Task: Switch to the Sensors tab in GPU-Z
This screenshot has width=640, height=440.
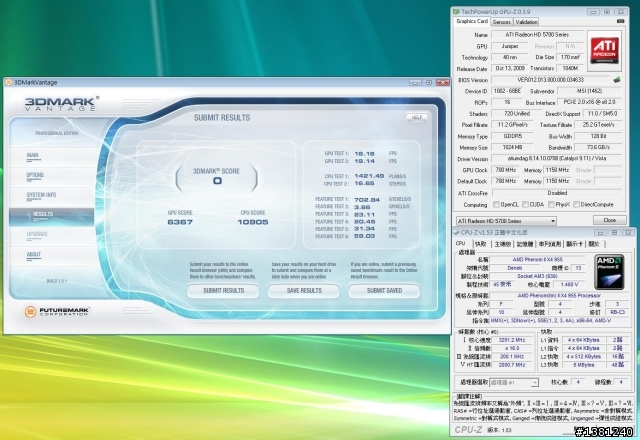Action: pos(502,22)
